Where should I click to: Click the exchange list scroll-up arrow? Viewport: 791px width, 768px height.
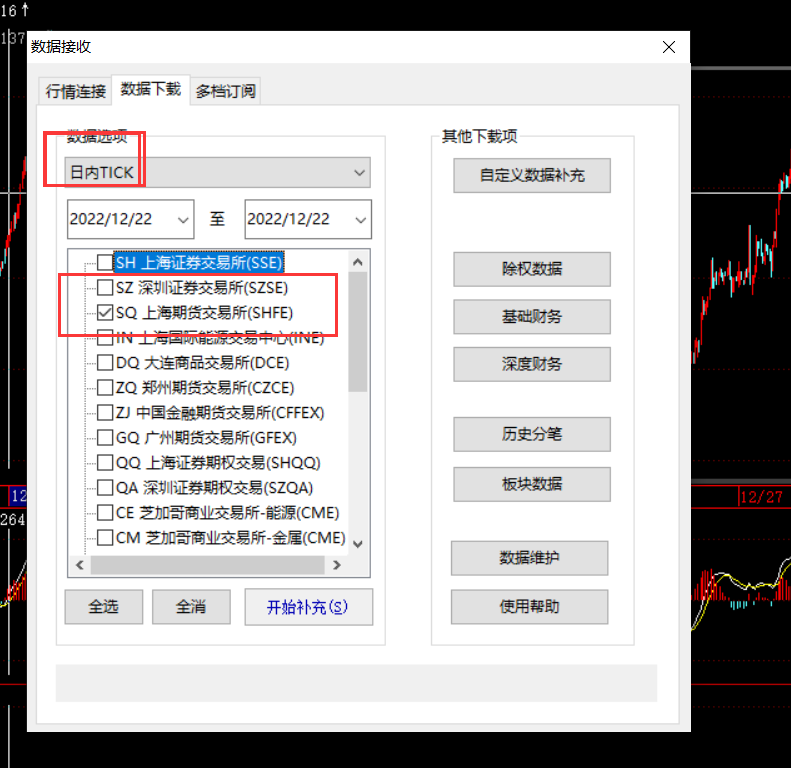coord(358,262)
